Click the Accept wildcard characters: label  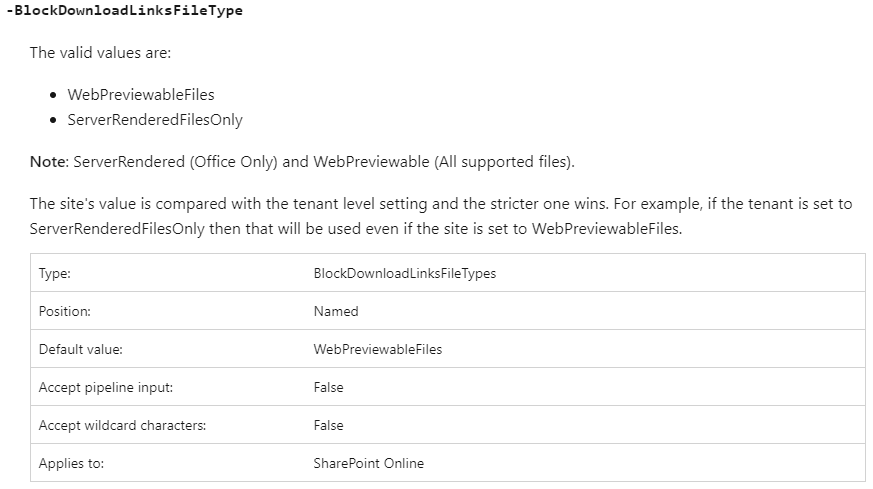point(122,426)
